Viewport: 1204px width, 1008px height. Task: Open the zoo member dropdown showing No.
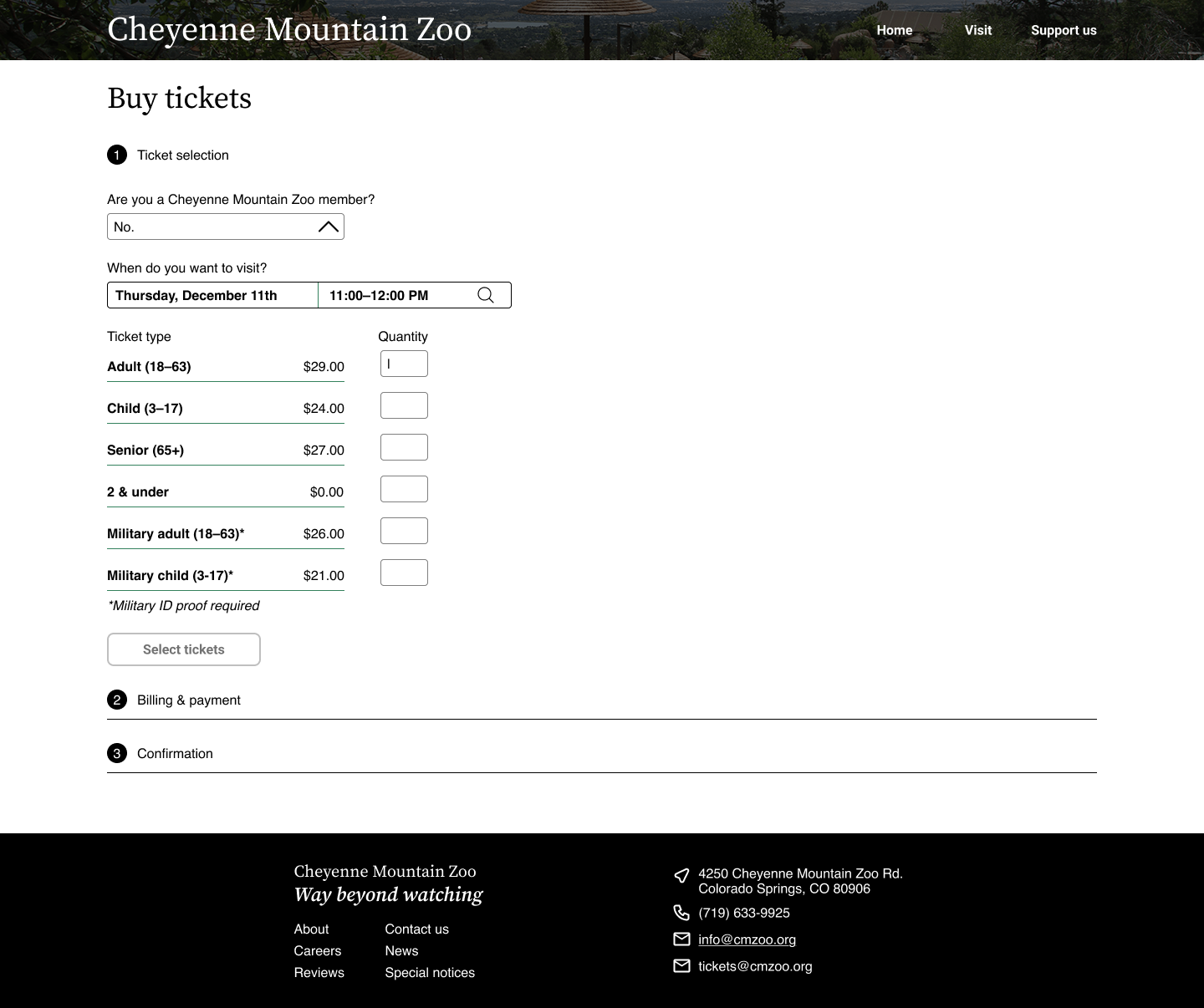point(226,227)
